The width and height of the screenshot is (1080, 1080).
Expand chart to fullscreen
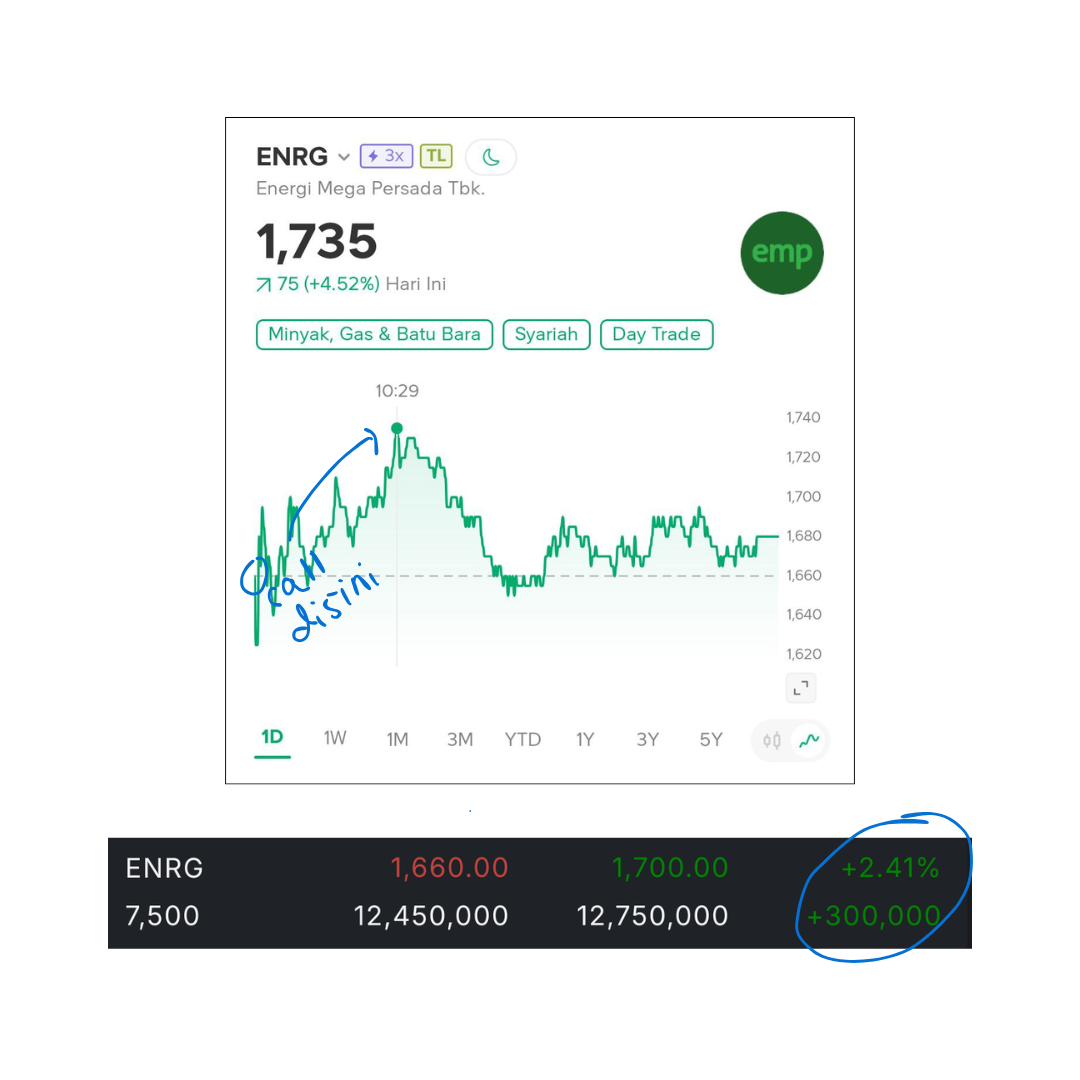(x=801, y=688)
